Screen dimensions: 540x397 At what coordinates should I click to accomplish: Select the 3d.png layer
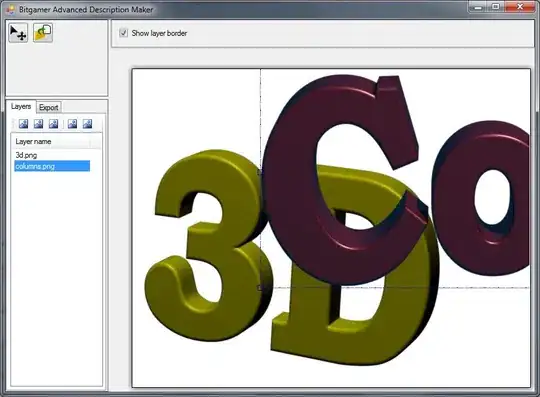[x=26, y=155]
